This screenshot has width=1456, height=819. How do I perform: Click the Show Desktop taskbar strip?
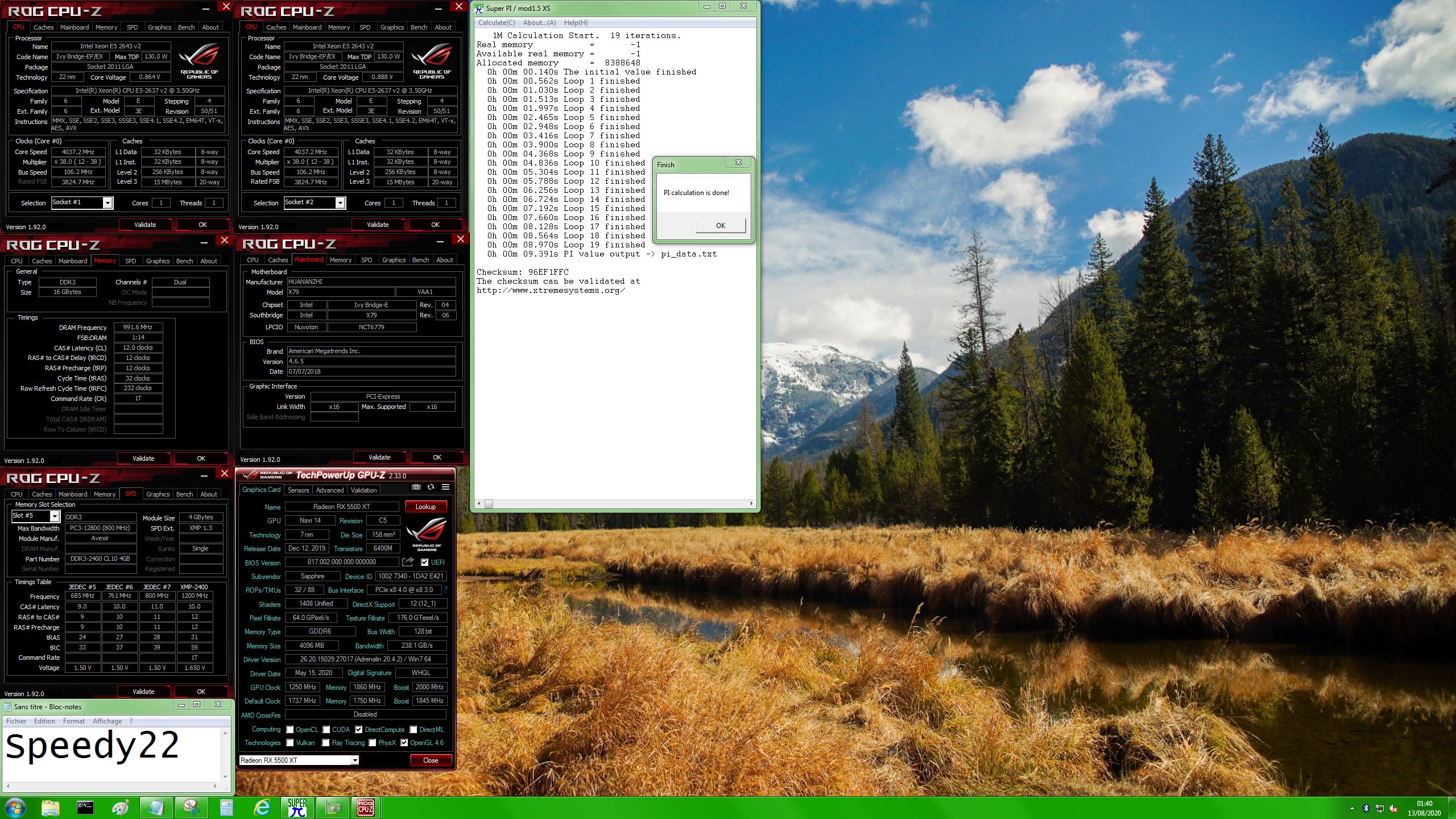pos(1452,808)
